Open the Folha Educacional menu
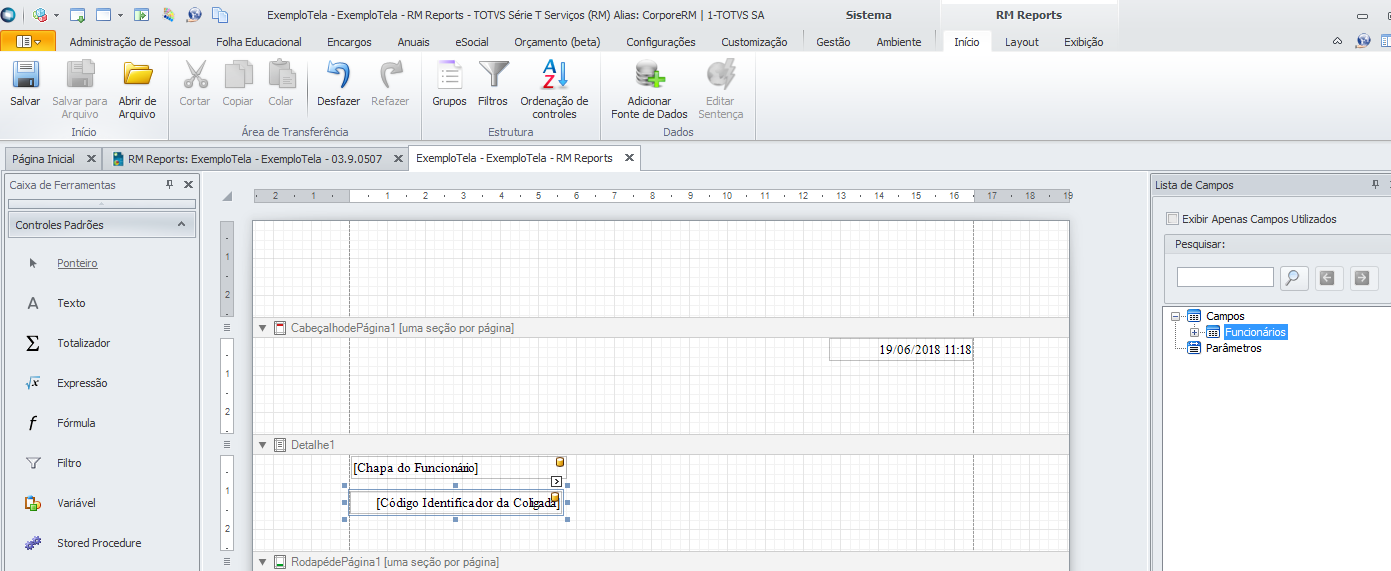1391x571 pixels. tap(259, 42)
